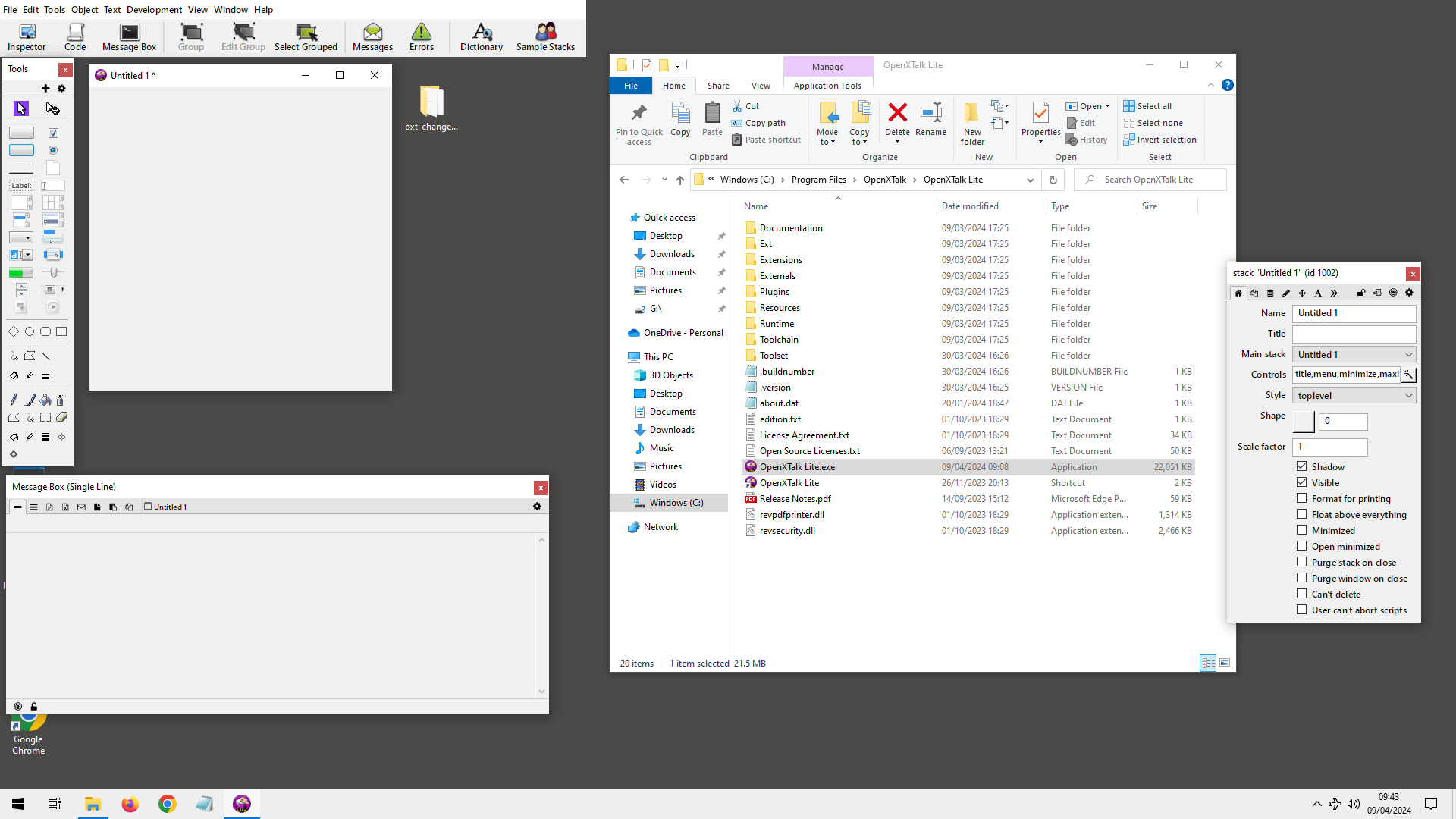Click the Controls magic wand button
Image resolution: width=1456 pixels, height=819 pixels.
1408,375
